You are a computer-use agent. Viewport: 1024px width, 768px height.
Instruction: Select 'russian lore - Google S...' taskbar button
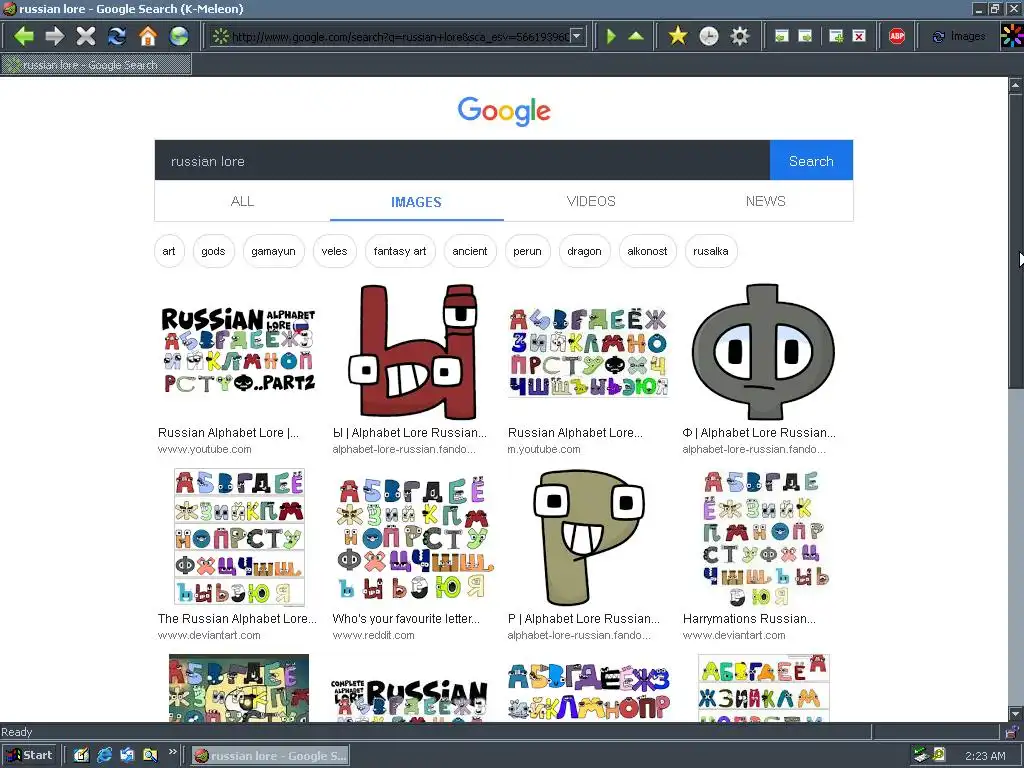[x=270, y=756]
